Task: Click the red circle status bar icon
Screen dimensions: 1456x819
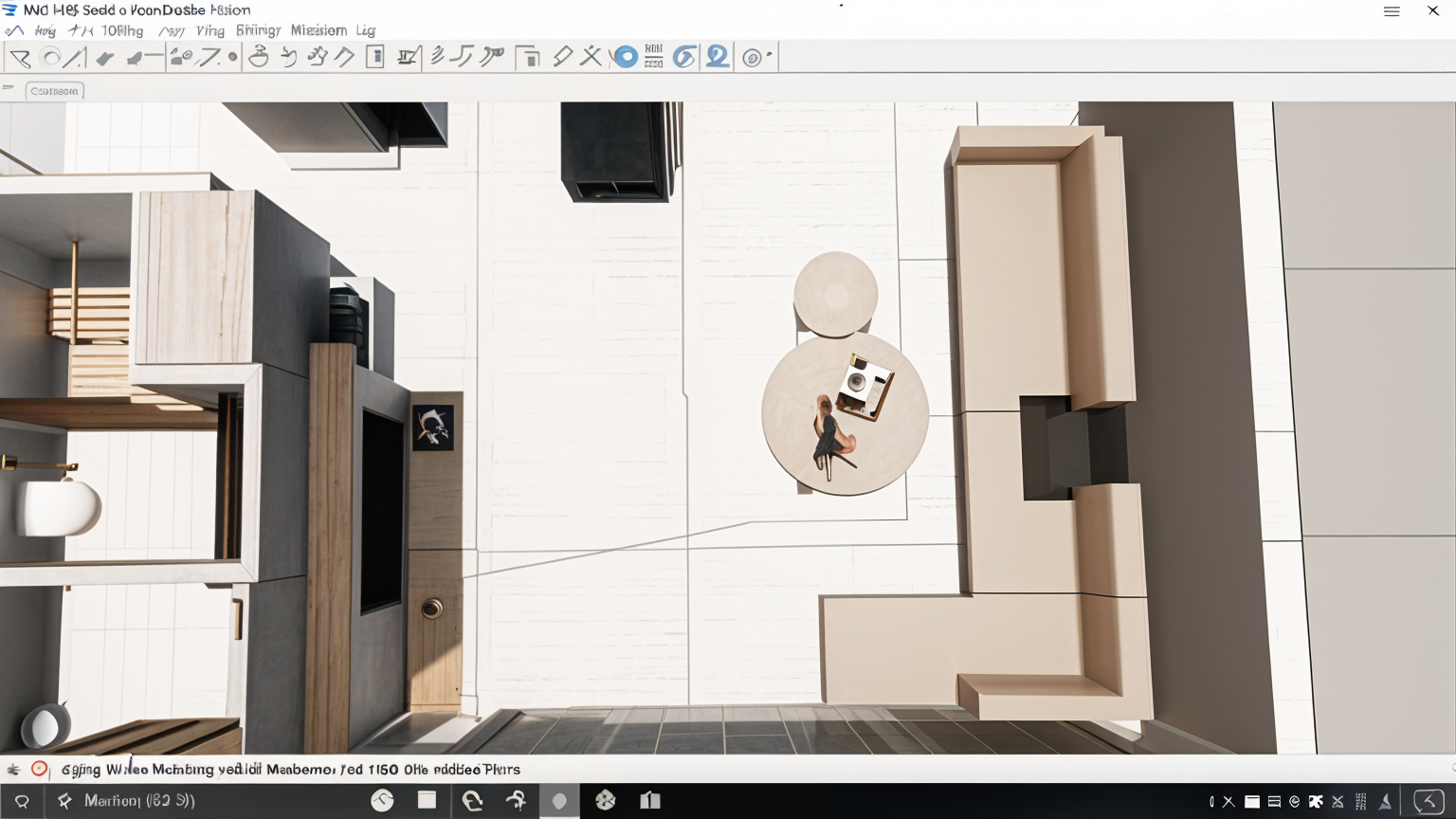Action: (39, 769)
